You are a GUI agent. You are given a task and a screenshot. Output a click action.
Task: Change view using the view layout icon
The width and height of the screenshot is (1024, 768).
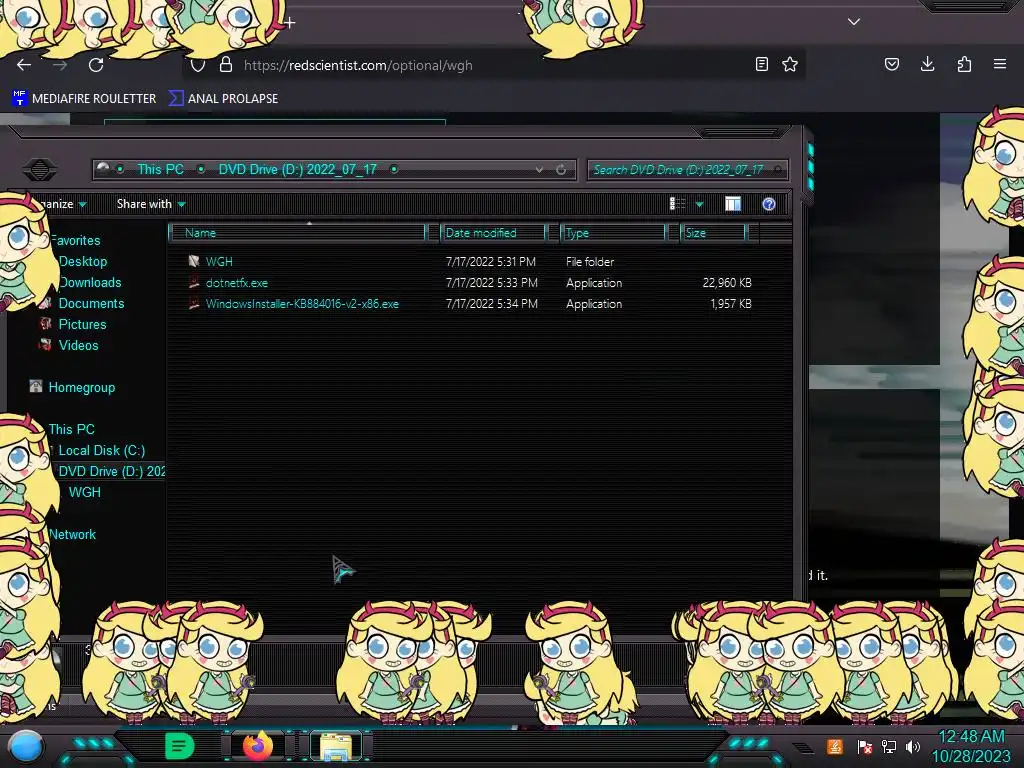point(677,204)
